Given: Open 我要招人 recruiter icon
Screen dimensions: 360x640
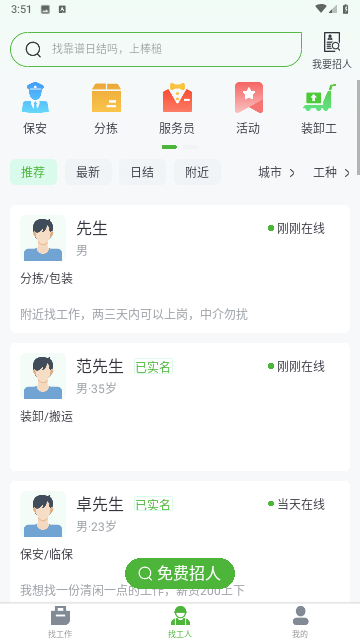Looking at the screenshot, I should click(x=331, y=51).
